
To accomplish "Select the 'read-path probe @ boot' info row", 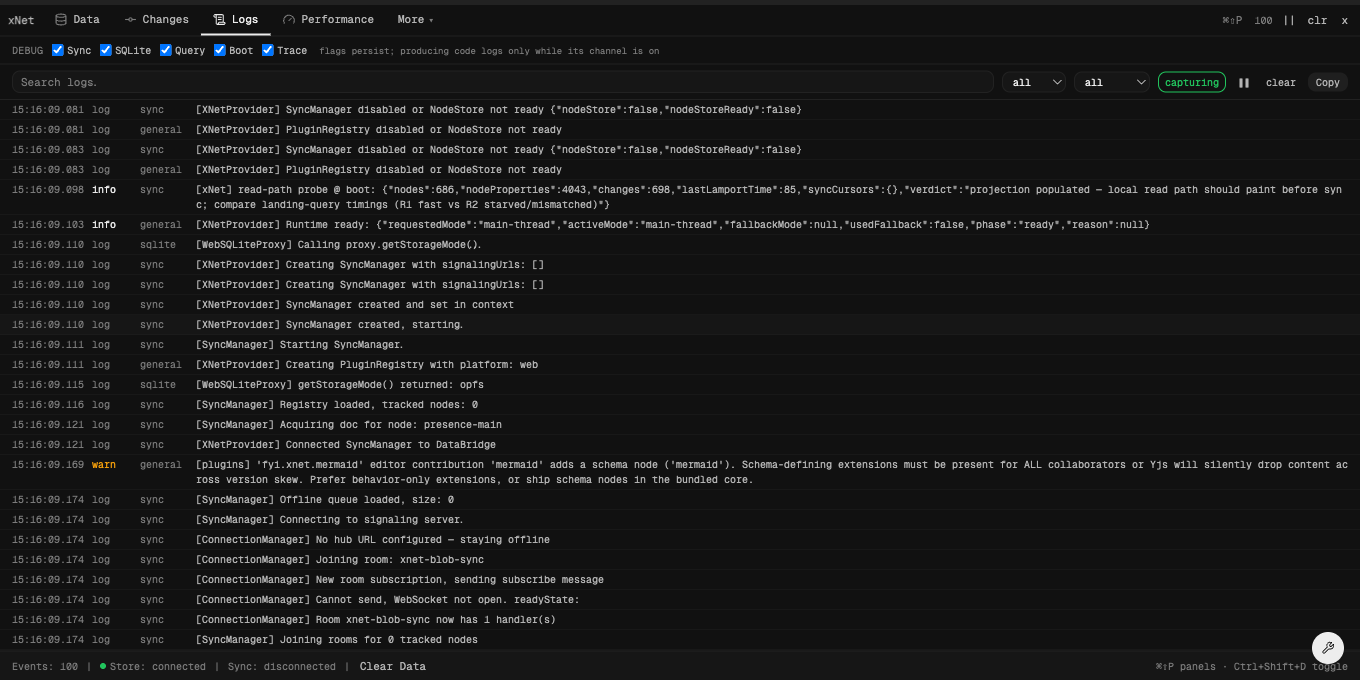I will click(x=680, y=197).
